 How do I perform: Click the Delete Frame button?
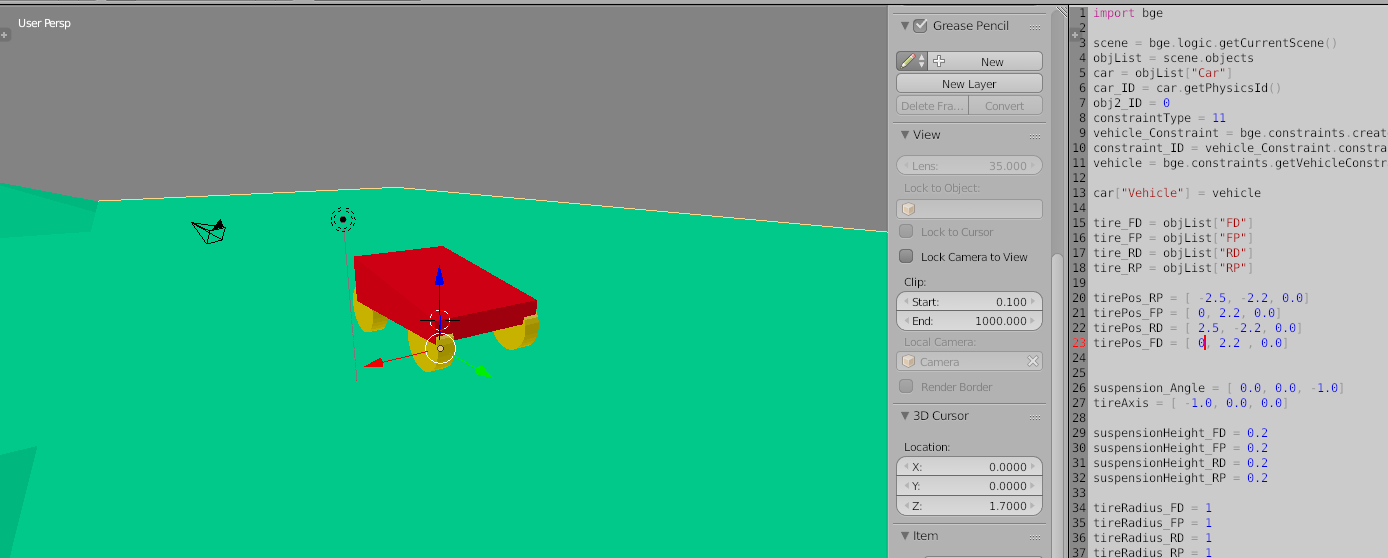click(x=932, y=106)
